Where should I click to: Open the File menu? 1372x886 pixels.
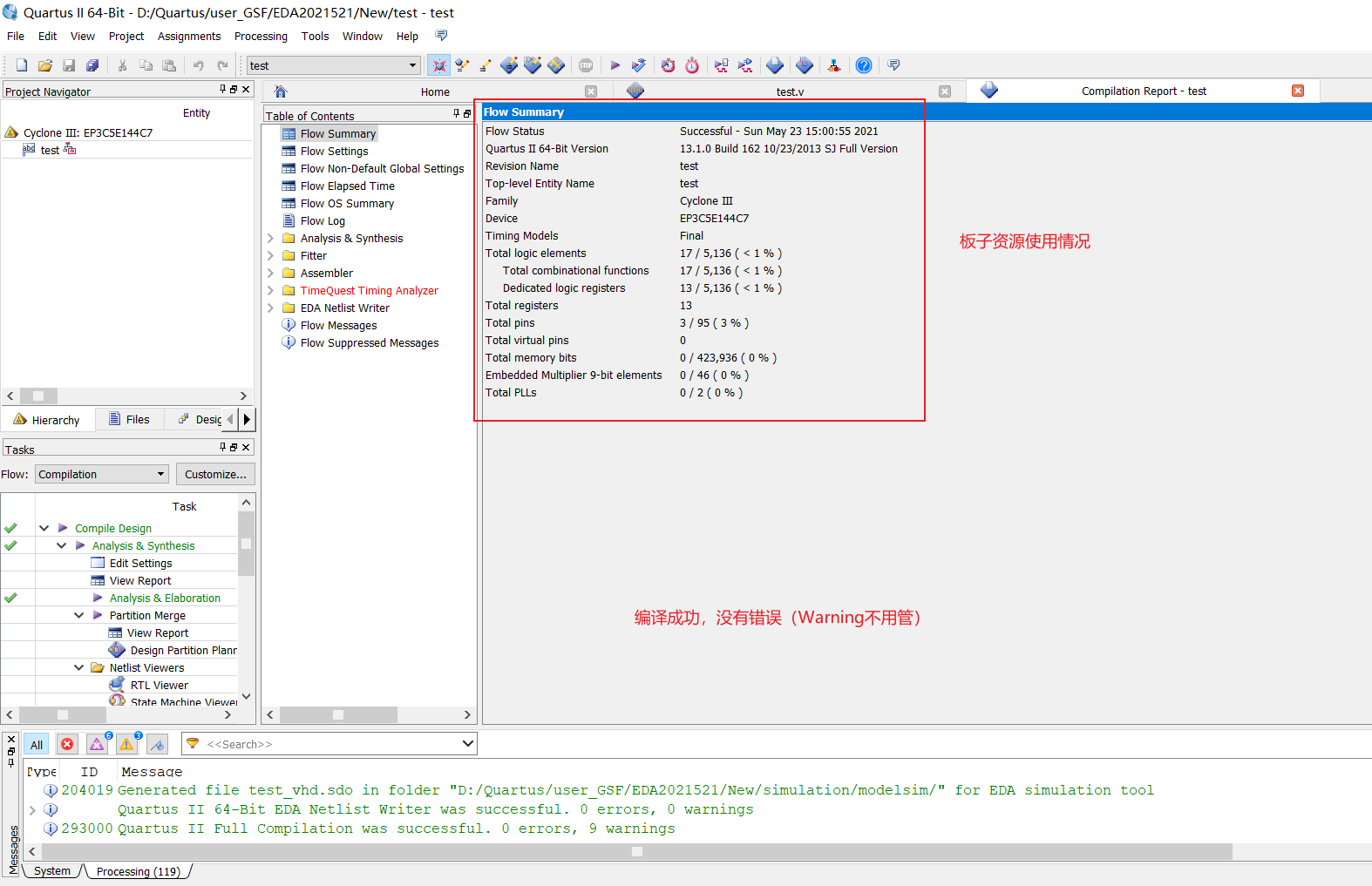click(16, 36)
